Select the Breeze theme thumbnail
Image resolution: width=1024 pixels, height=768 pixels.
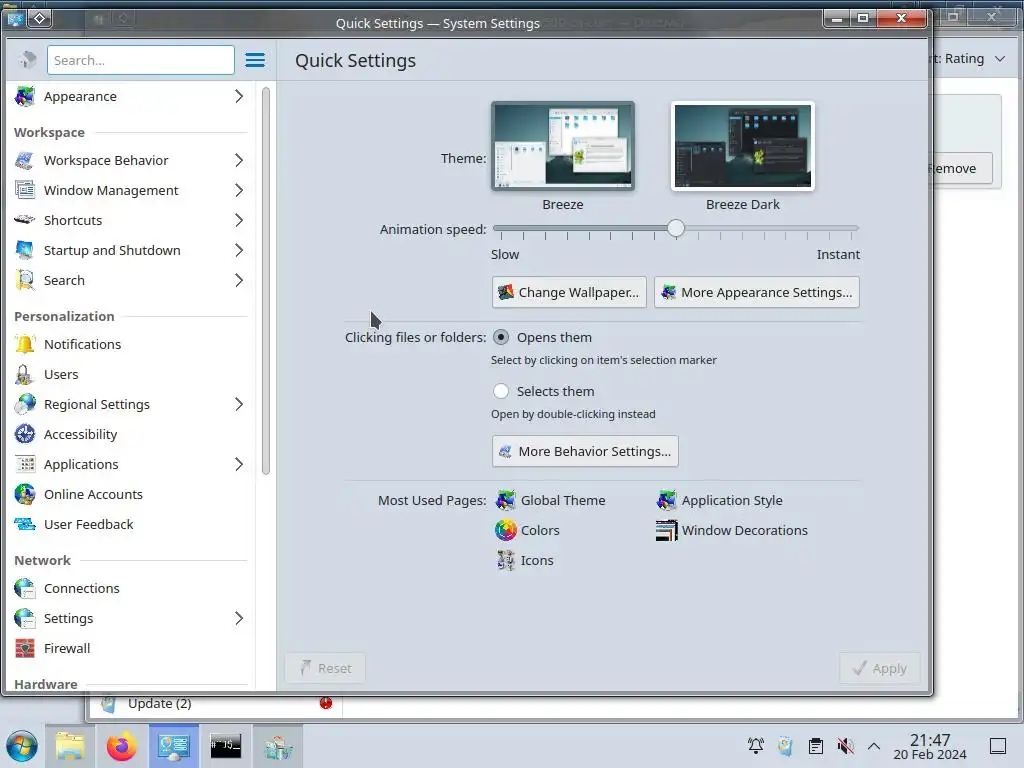tap(563, 146)
